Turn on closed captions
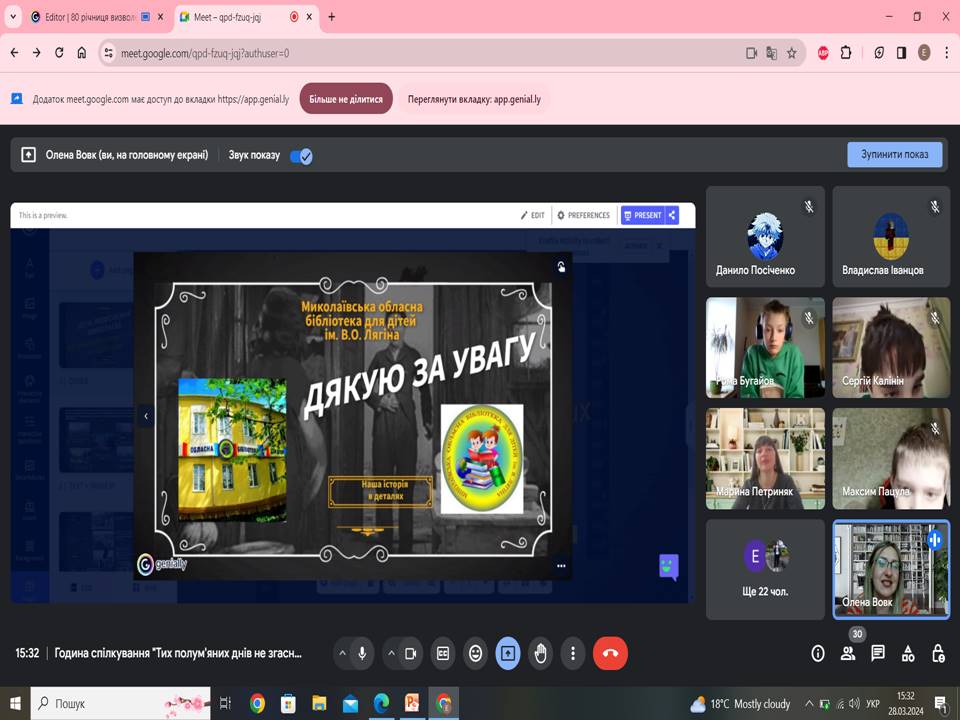Viewport: 960px width, 720px height. (x=443, y=654)
